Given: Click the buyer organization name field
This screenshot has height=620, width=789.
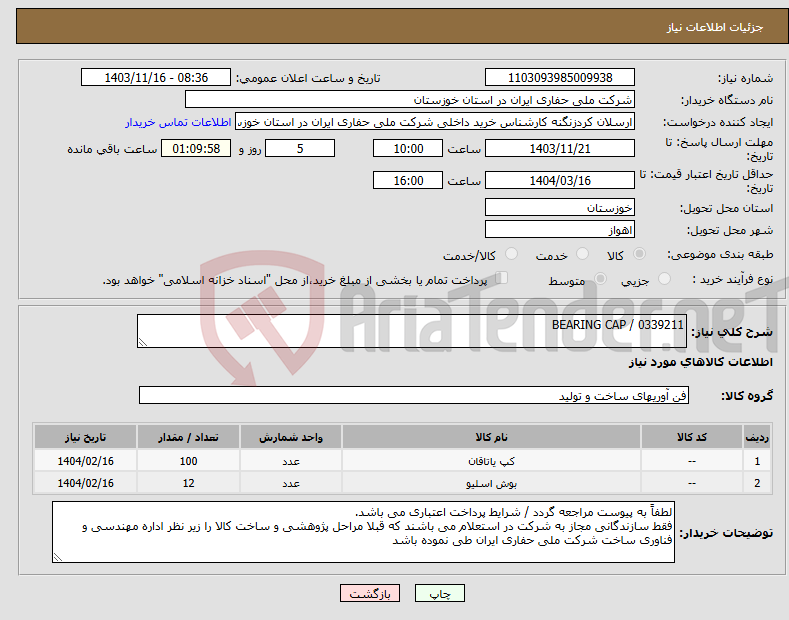Looking at the screenshot, I should click(410, 100).
